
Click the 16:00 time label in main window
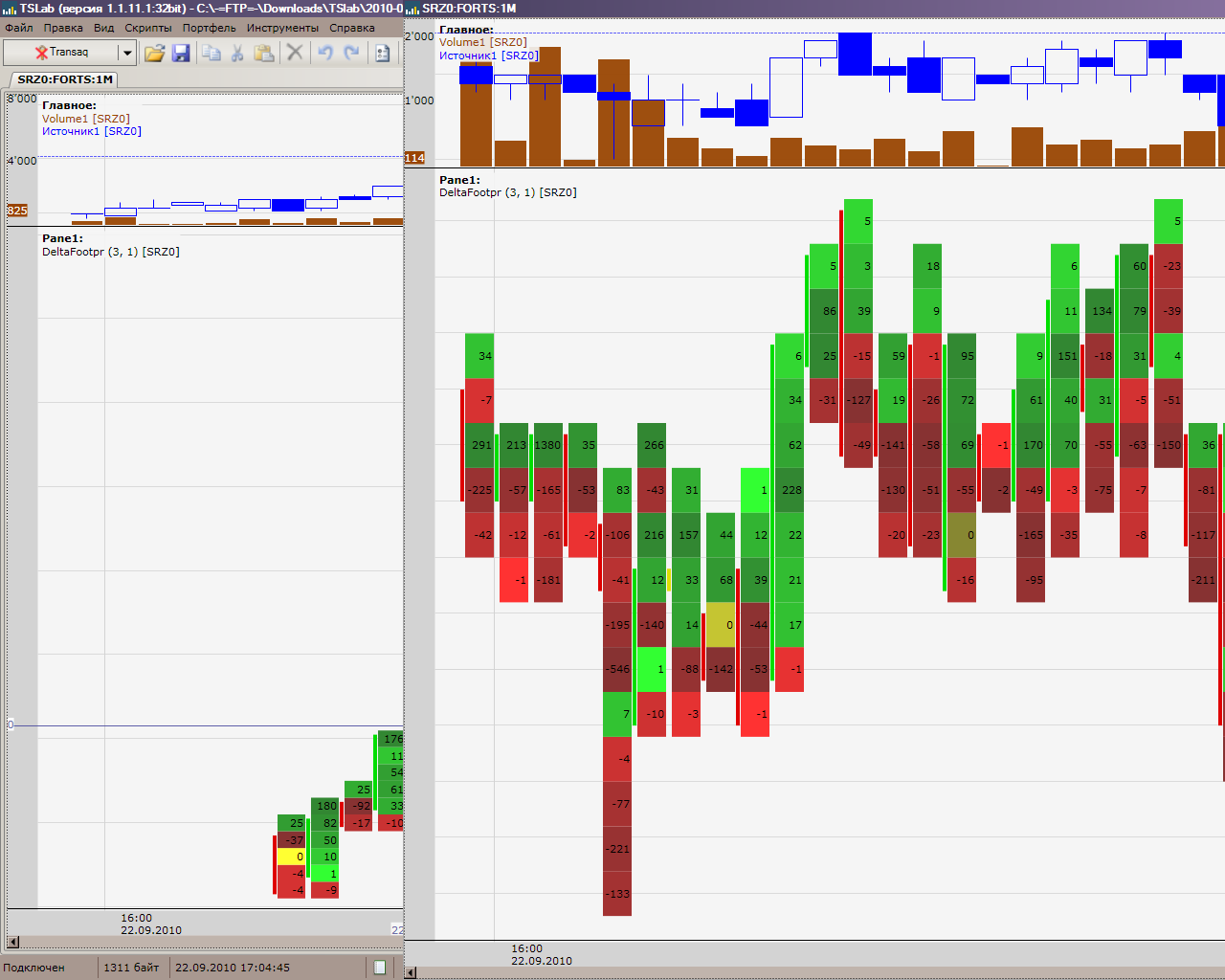click(x=136, y=918)
